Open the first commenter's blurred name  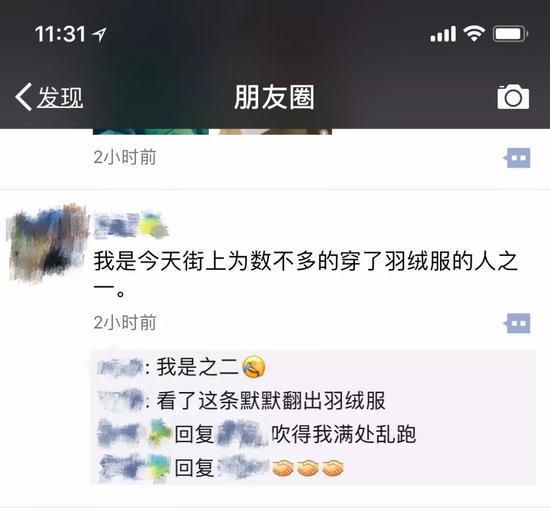120,367
